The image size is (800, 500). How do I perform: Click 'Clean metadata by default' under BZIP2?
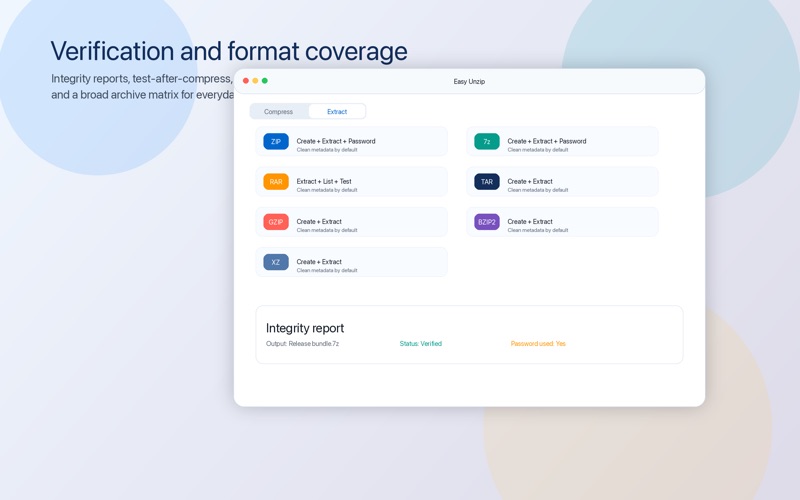tap(538, 230)
